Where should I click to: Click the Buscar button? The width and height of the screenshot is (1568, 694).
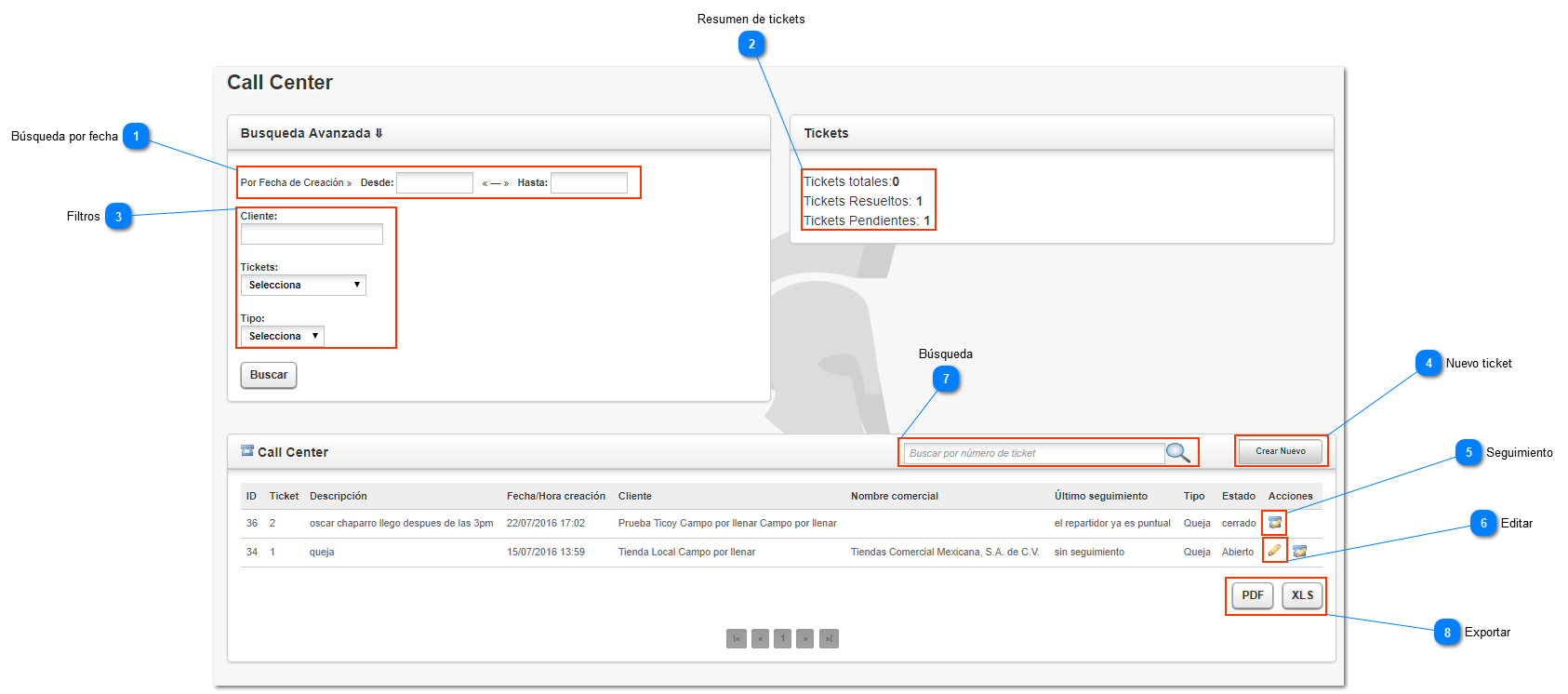[269, 375]
